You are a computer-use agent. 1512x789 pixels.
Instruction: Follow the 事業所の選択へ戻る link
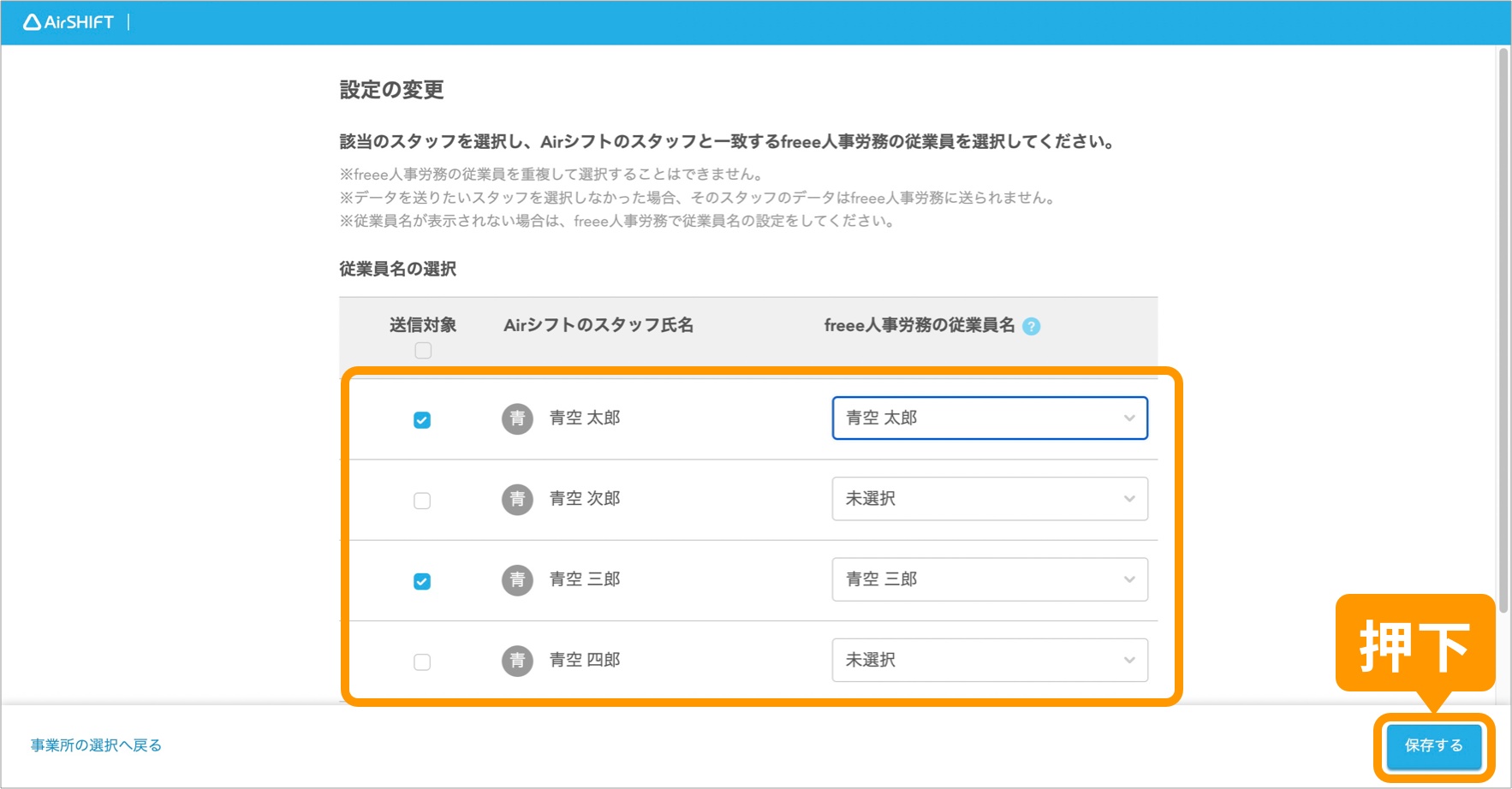click(94, 745)
